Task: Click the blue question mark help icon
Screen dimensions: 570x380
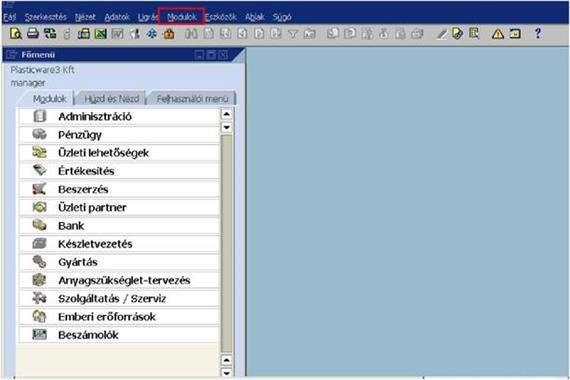Action: [x=538, y=33]
